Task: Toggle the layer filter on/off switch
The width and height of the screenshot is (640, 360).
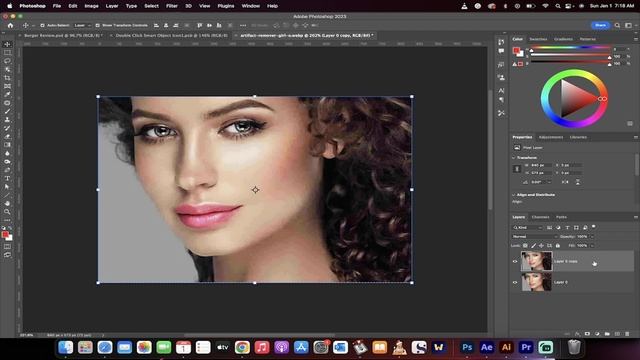Action: (594, 227)
